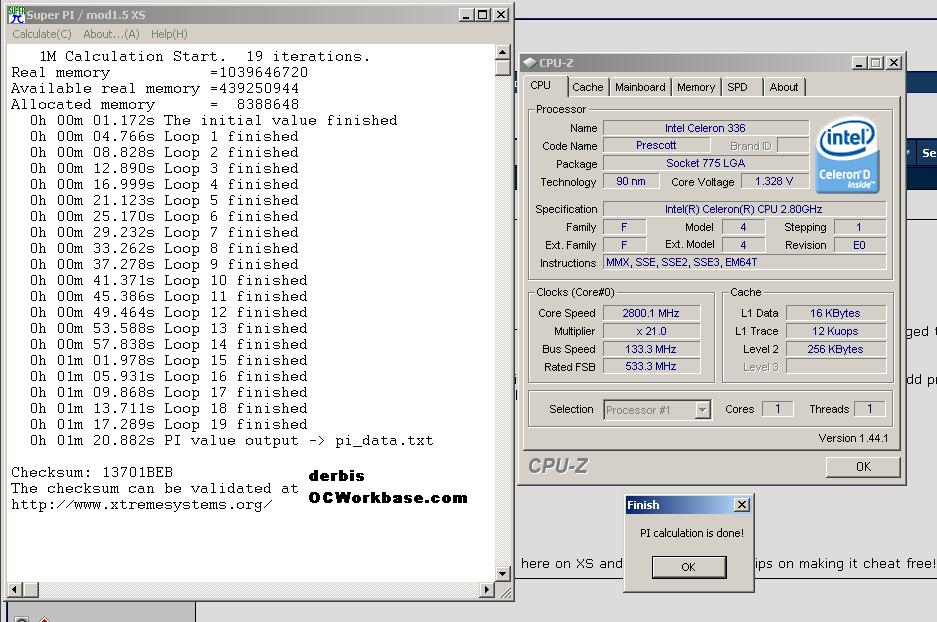Switch to the SPD tab in CPU-Z

(742, 87)
